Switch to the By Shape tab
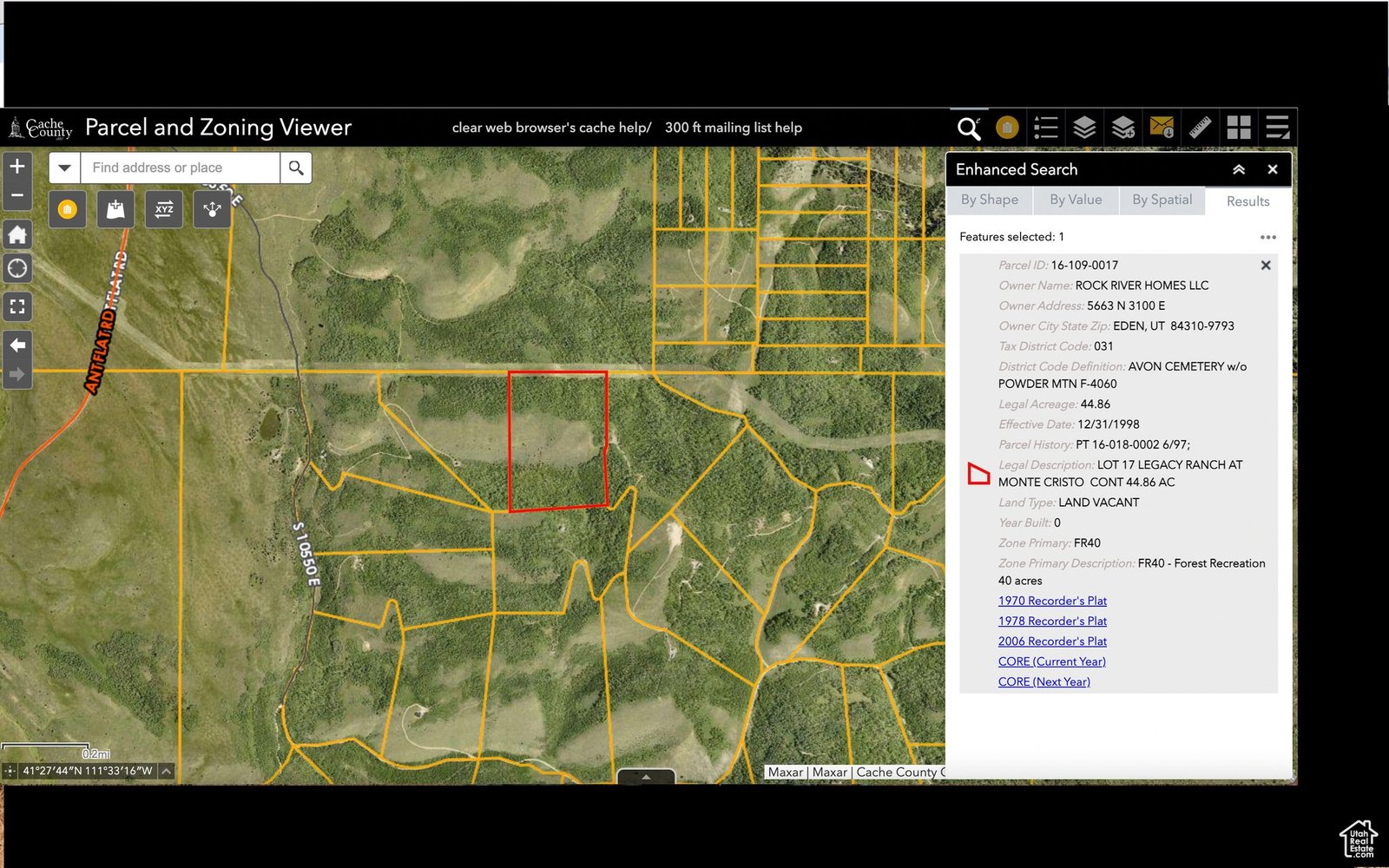1389x868 pixels. pyautogui.click(x=989, y=200)
